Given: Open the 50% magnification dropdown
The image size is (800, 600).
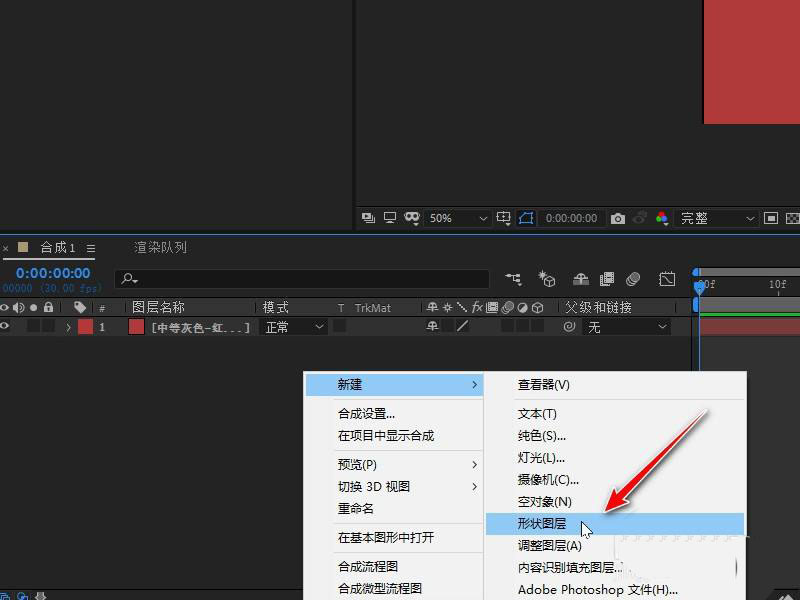Looking at the screenshot, I should [x=455, y=218].
